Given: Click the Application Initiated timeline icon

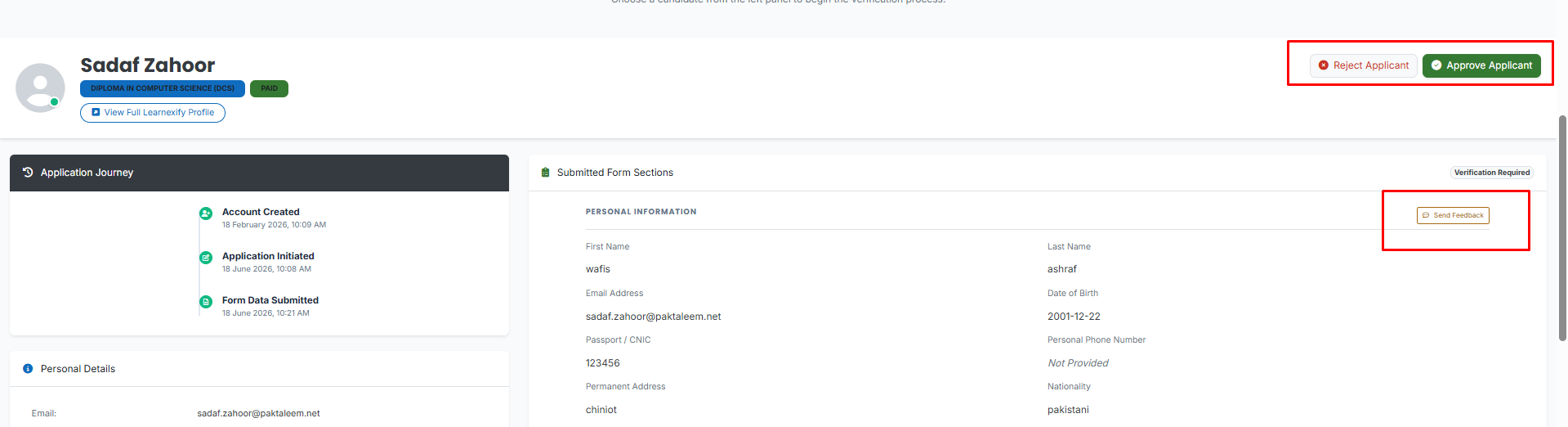Looking at the screenshot, I should (206, 258).
